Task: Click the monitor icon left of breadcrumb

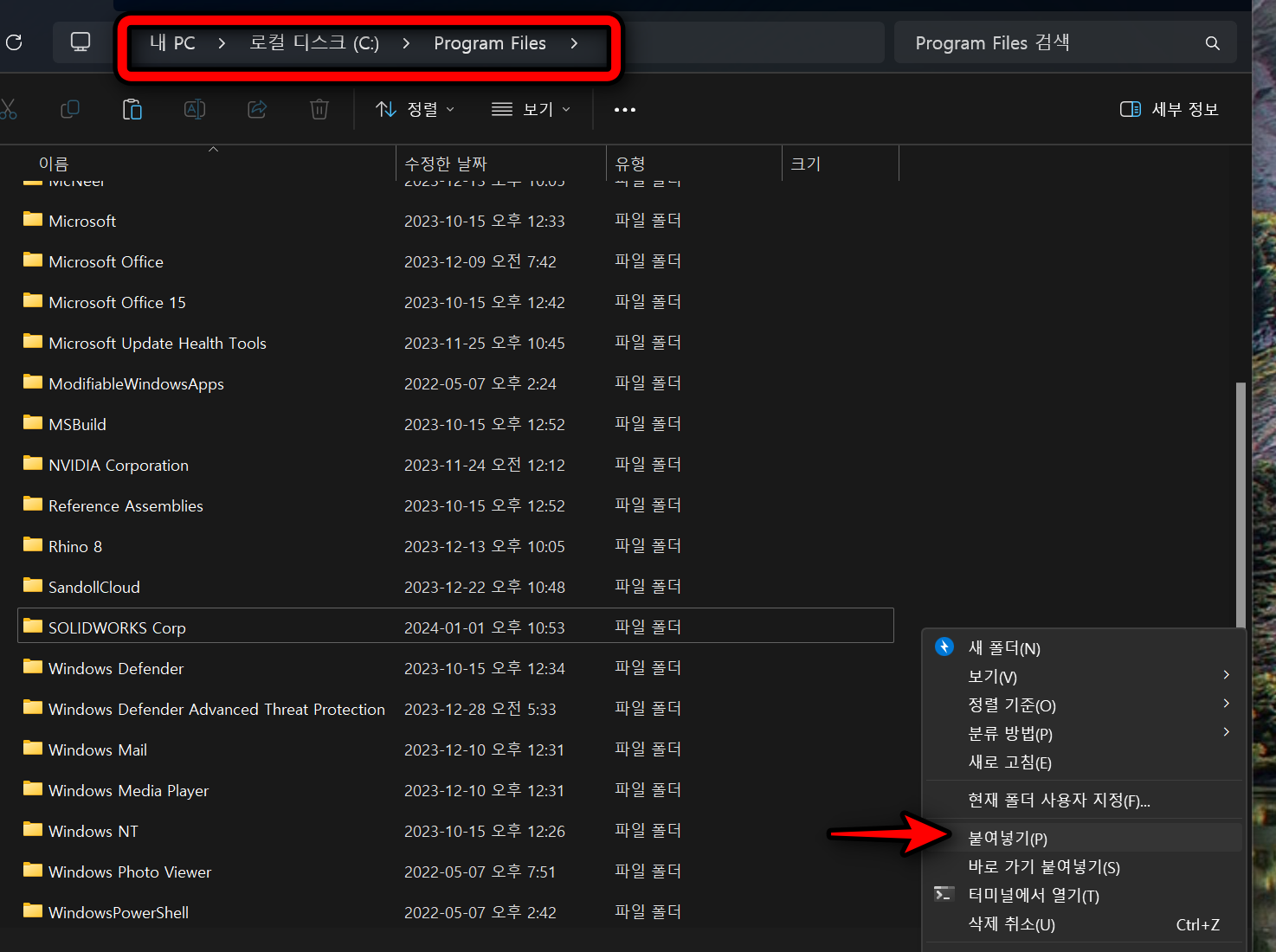Action: pyautogui.click(x=81, y=42)
